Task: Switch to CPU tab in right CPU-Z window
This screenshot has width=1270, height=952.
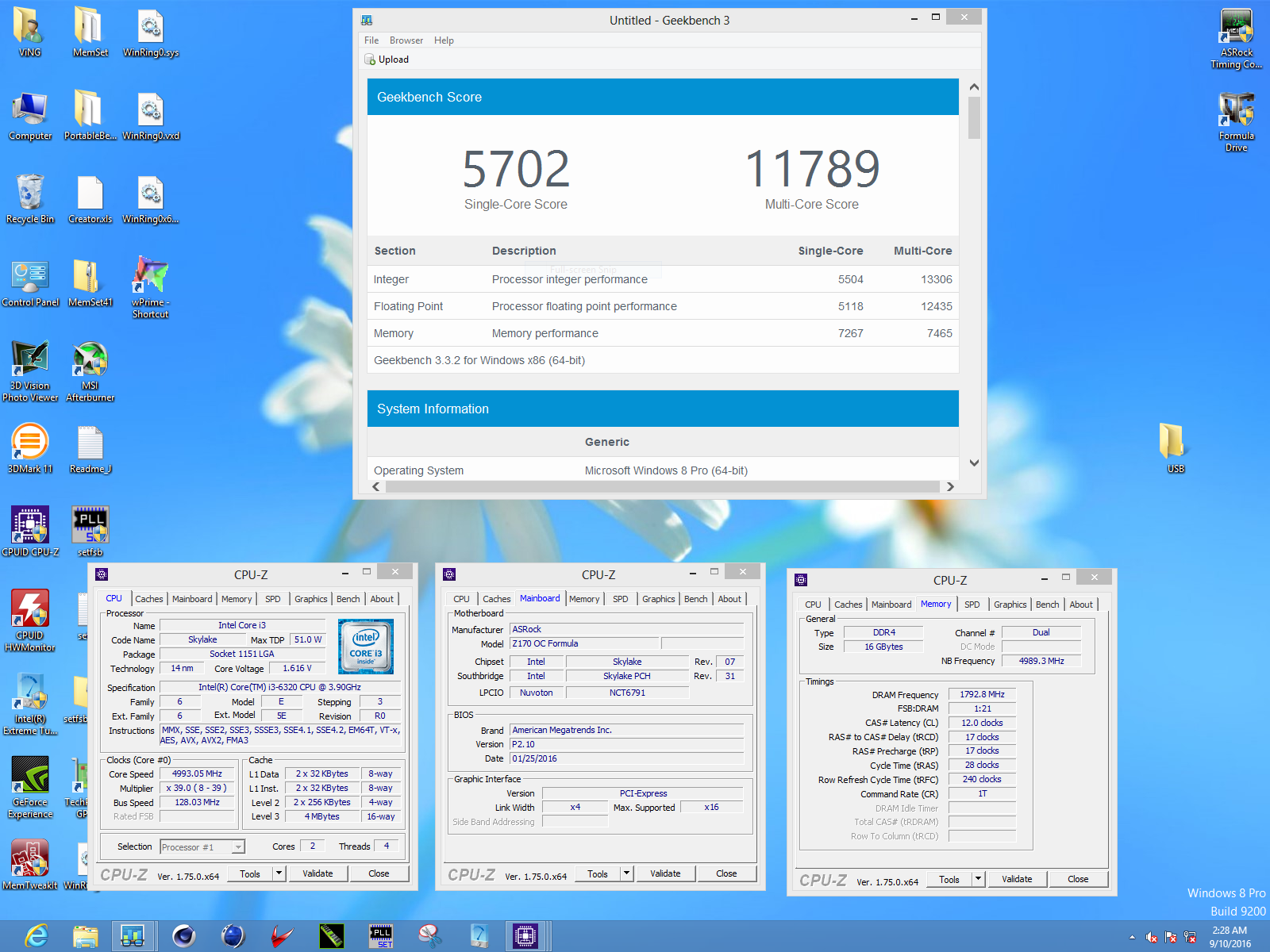Action: [x=813, y=605]
